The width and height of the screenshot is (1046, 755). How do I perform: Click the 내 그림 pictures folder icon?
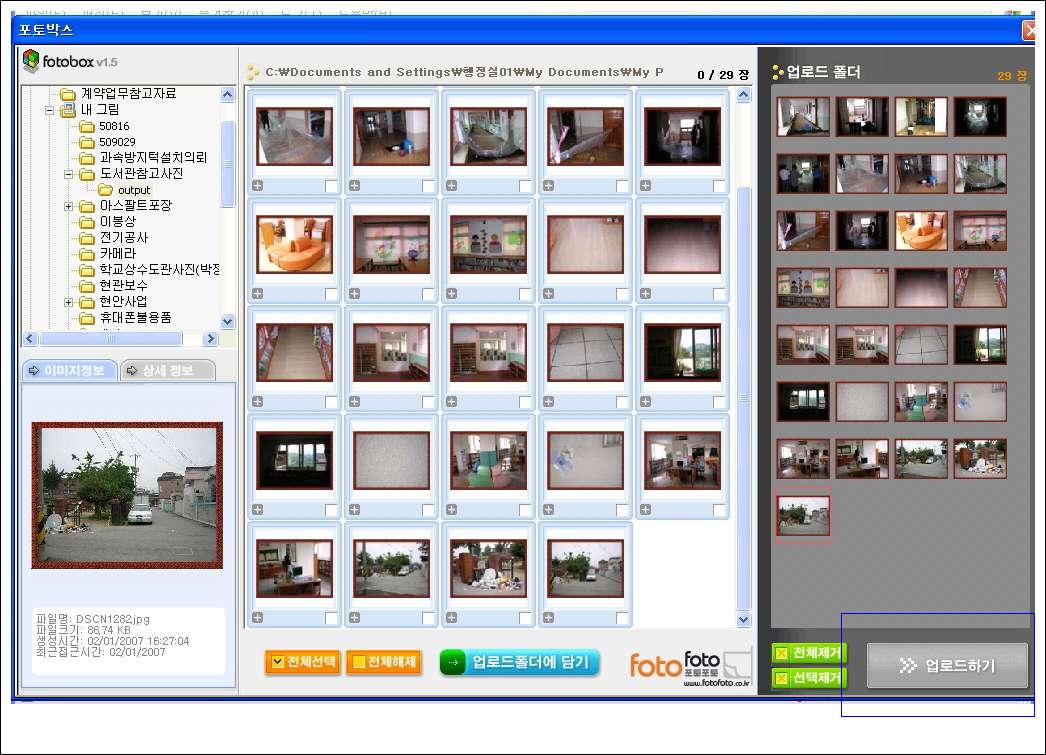[x=67, y=110]
